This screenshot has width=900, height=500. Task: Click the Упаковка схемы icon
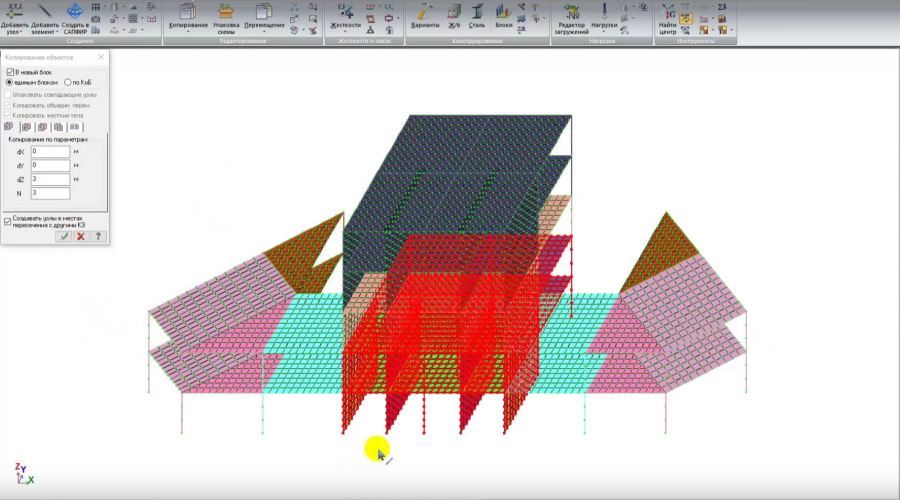[x=226, y=12]
